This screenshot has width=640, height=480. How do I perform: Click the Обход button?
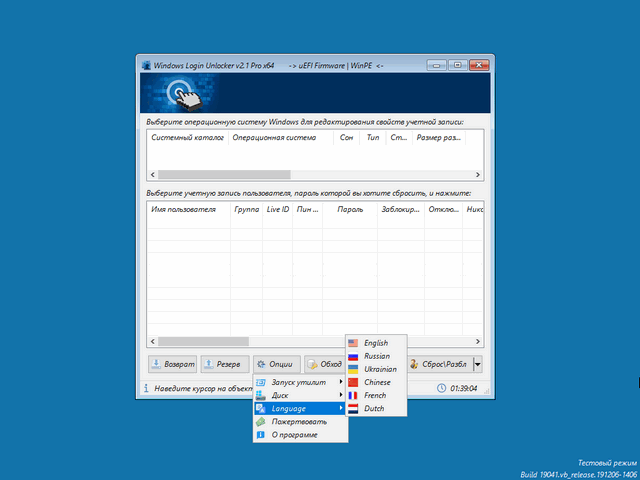click(325, 365)
